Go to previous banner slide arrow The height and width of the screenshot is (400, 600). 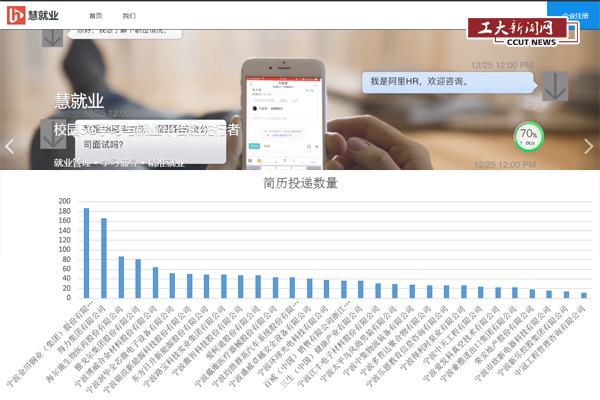coord(10,146)
